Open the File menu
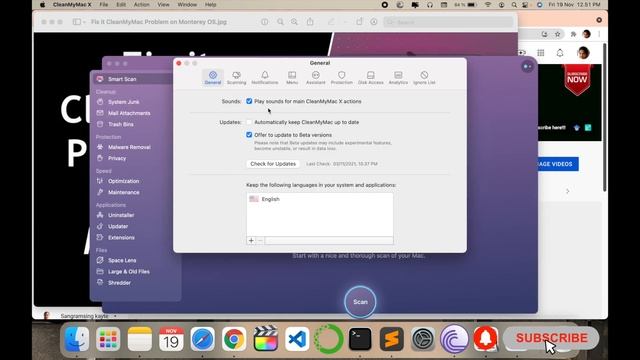This screenshot has height=360, width=640. click(x=104, y=4)
